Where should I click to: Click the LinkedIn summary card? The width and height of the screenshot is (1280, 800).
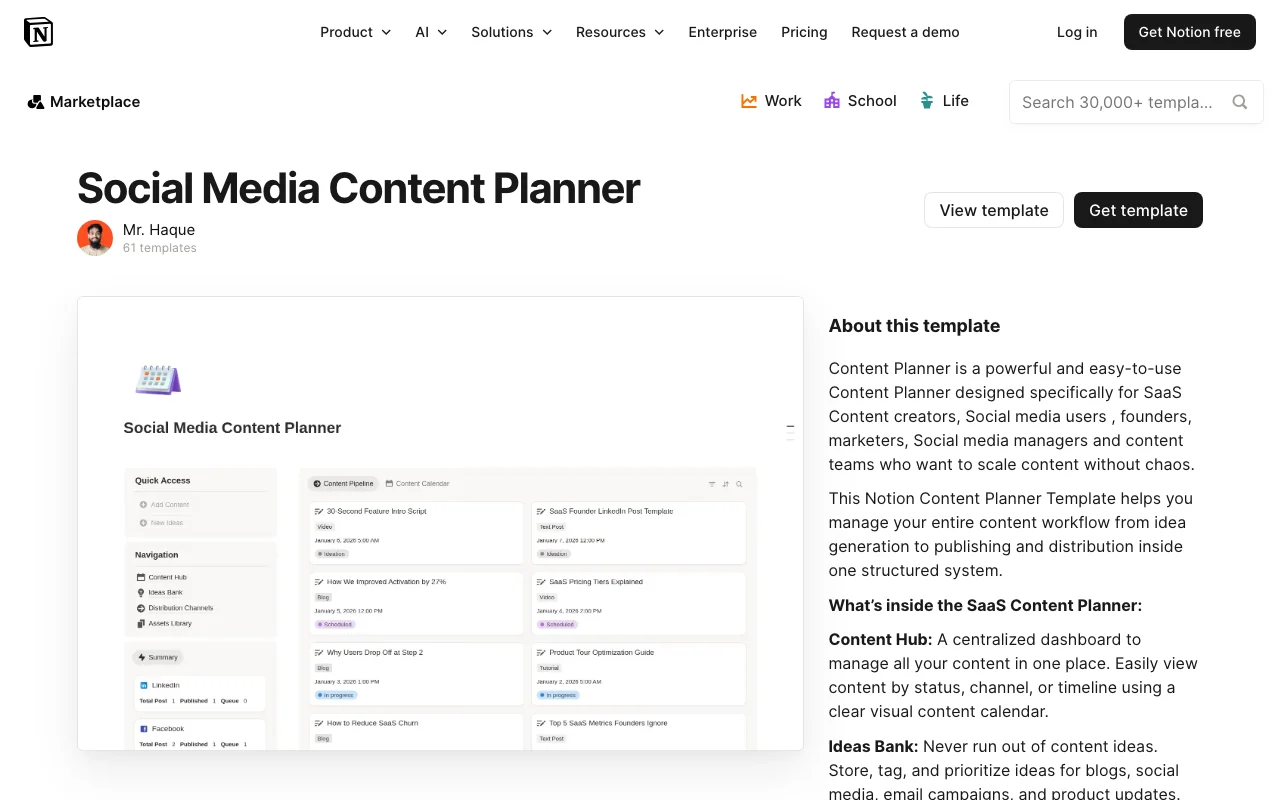tap(201, 693)
